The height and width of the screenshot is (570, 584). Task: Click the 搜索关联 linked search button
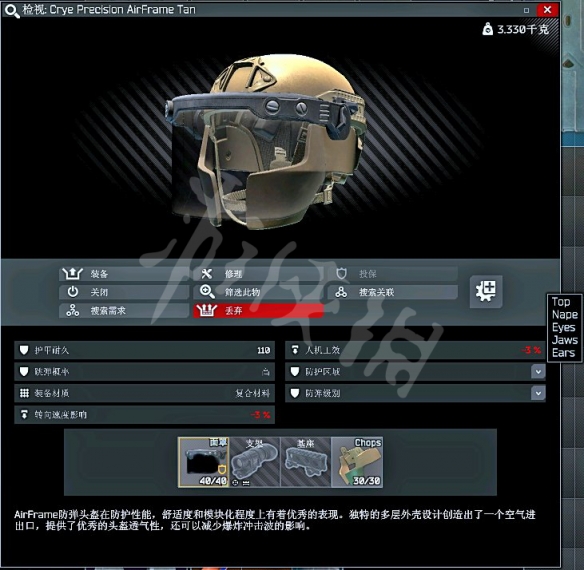[x=393, y=292]
